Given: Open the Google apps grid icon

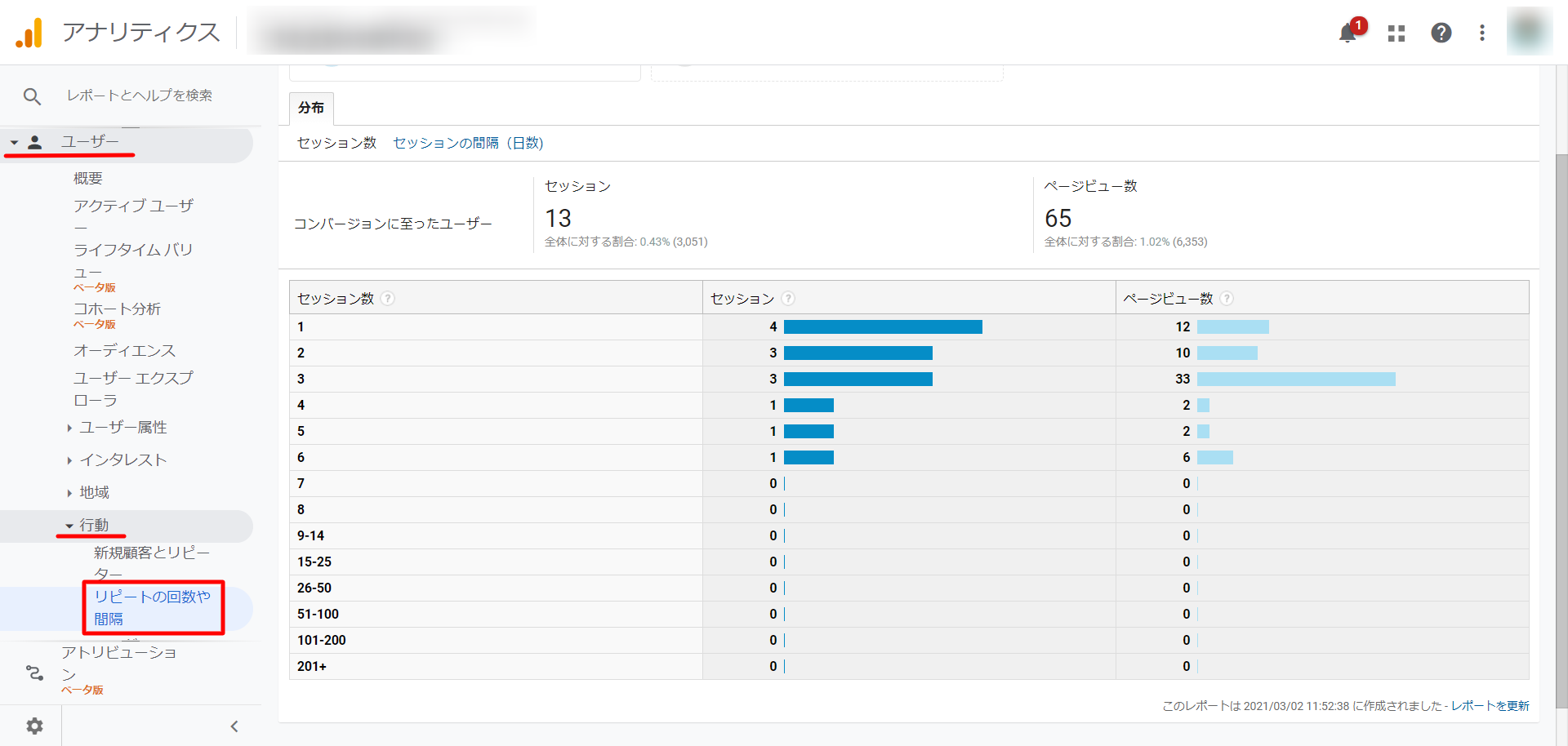Looking at the screenshot, I should [x=1396, y=33].
